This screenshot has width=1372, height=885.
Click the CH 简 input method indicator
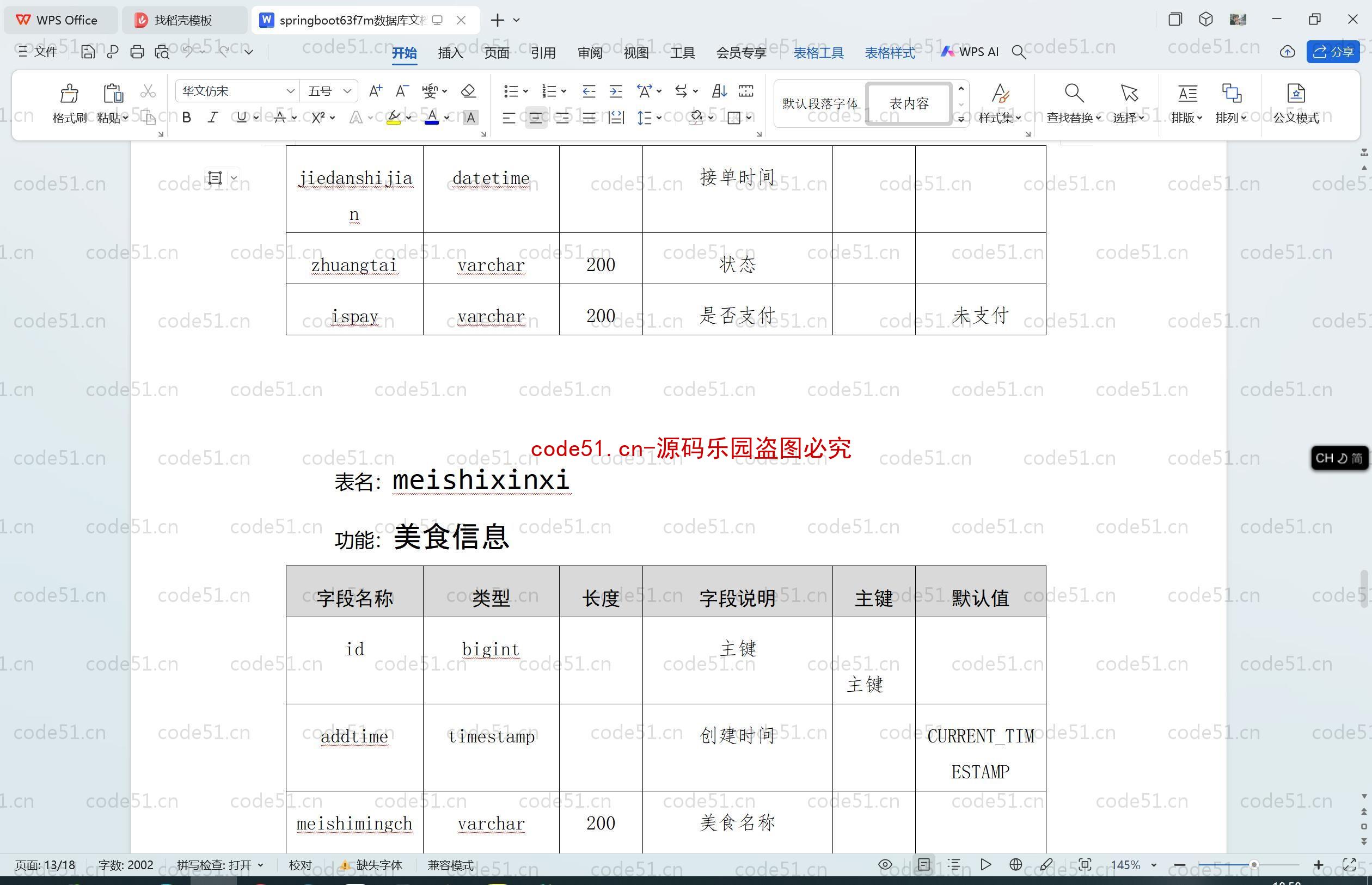coord(1339,458)
